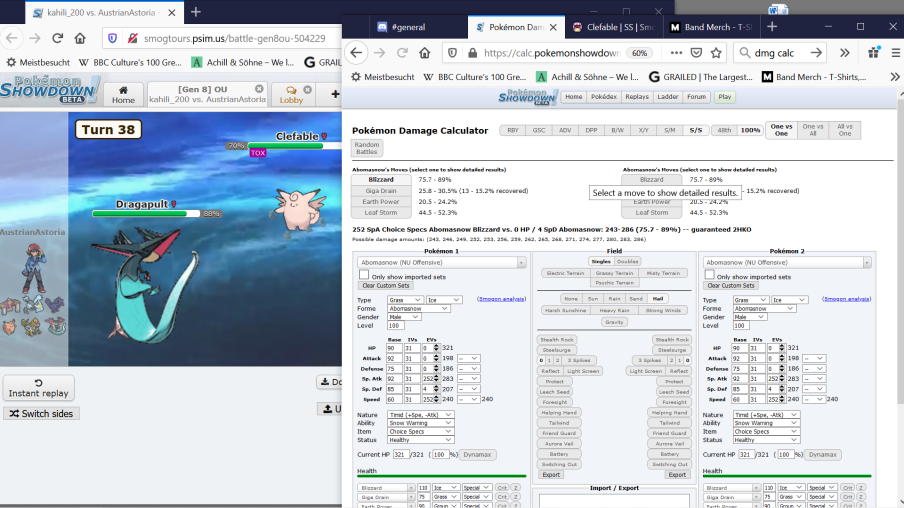Image resolution: width=904 pixels, height=508 pixels.
Task: Open Pokémon 2 Status dropdown
Action: coord(766,439)
